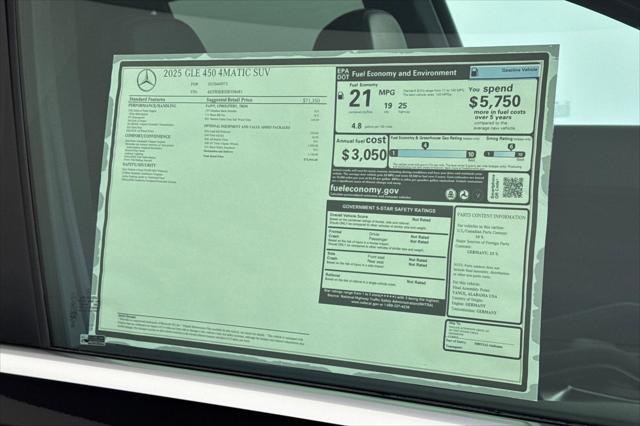Click the EPA seal icon beside fueleconomy.gov
This screenshot has height=426, width=640.
pyautogui.click(x=451, y=194)
